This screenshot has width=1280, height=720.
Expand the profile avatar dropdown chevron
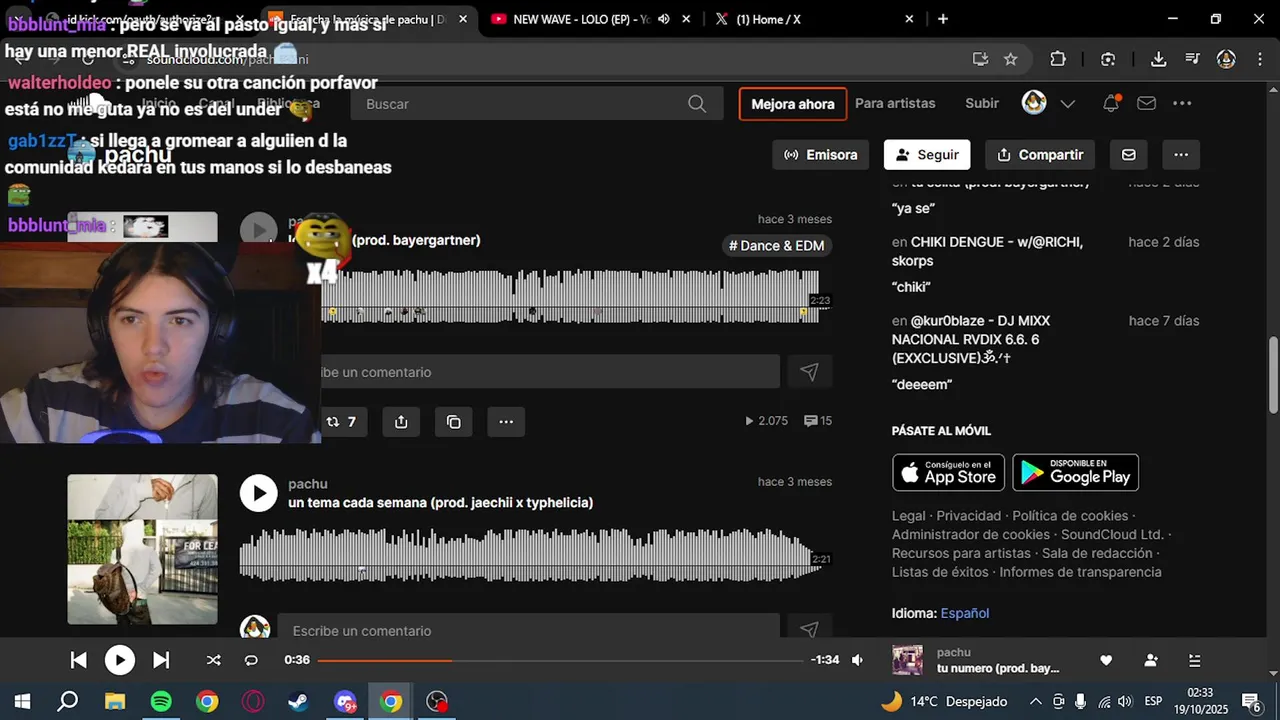(1068, 103)
